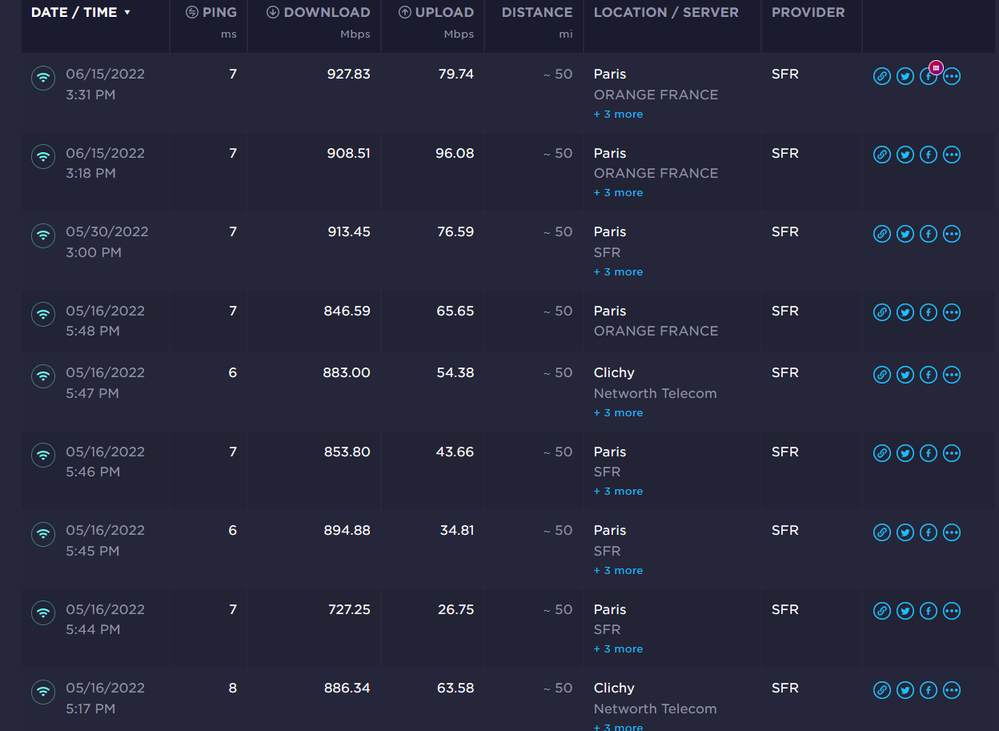Image resolution: width=999 pixels, height=731 pixels.
Task: Open the 913.45 Mbps download result row
Action: 347,232
